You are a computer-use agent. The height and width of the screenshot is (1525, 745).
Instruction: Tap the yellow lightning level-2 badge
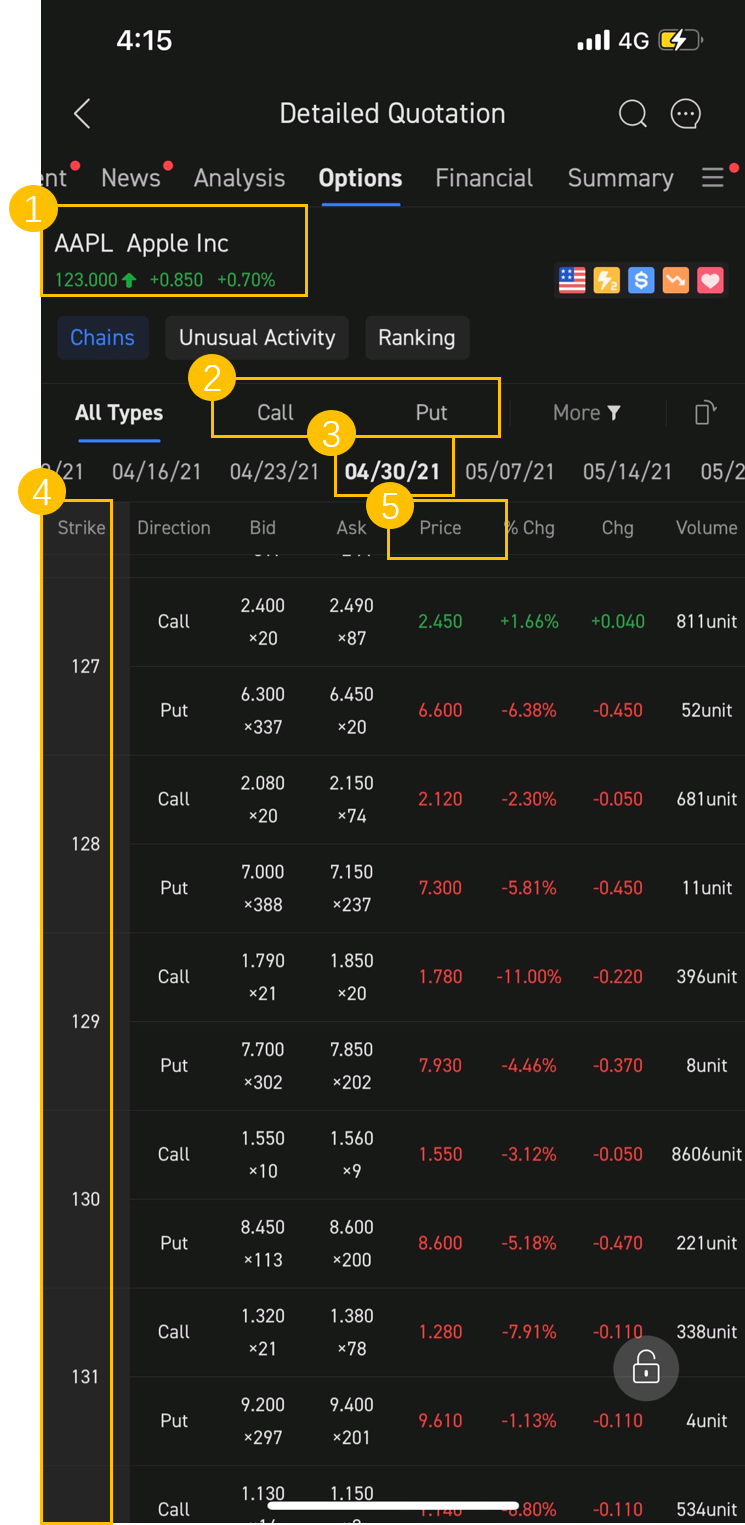pyautogui.click(x=606, y=280)
